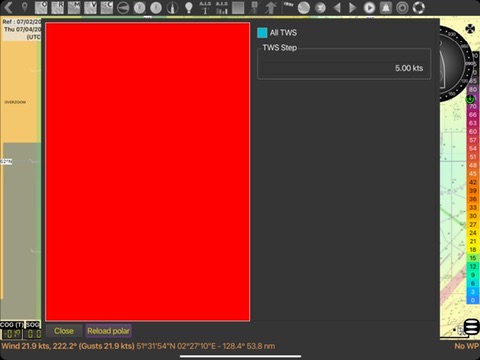Tap the back arrow in the toolbar
Screen dimensions: 480x360
click(8, 7)
